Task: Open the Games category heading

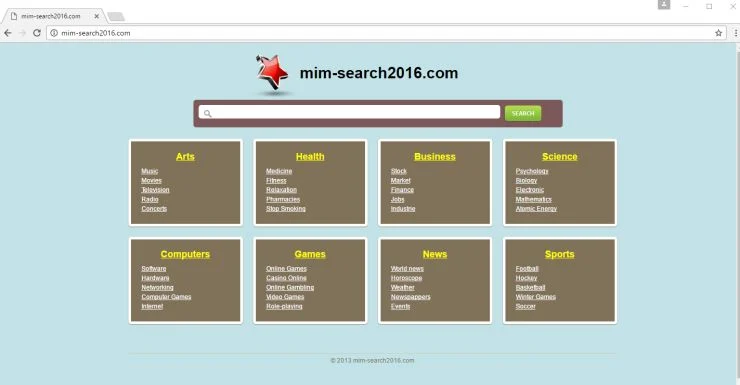Action: pyautogui.click(x=310, y=254)
